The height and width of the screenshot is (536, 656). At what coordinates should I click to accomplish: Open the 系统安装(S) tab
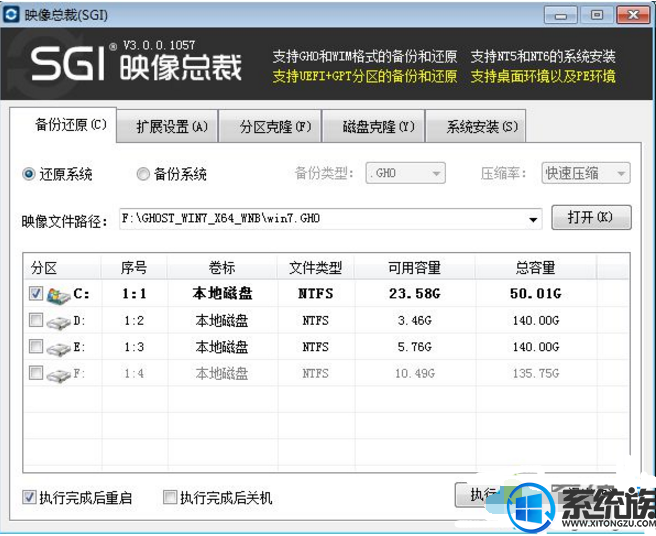point(476,126)
